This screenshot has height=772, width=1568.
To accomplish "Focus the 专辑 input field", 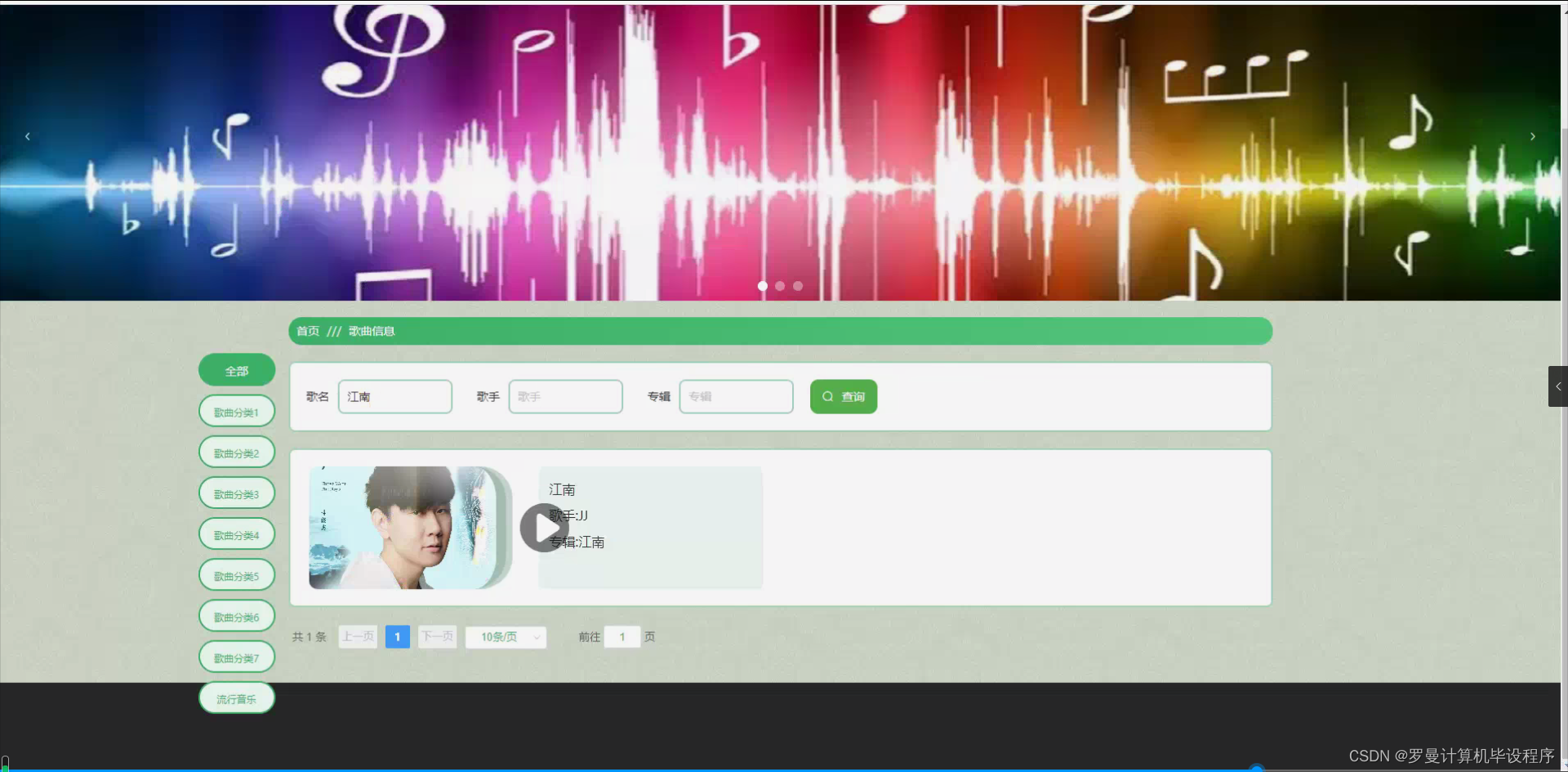I will (736, 396).
